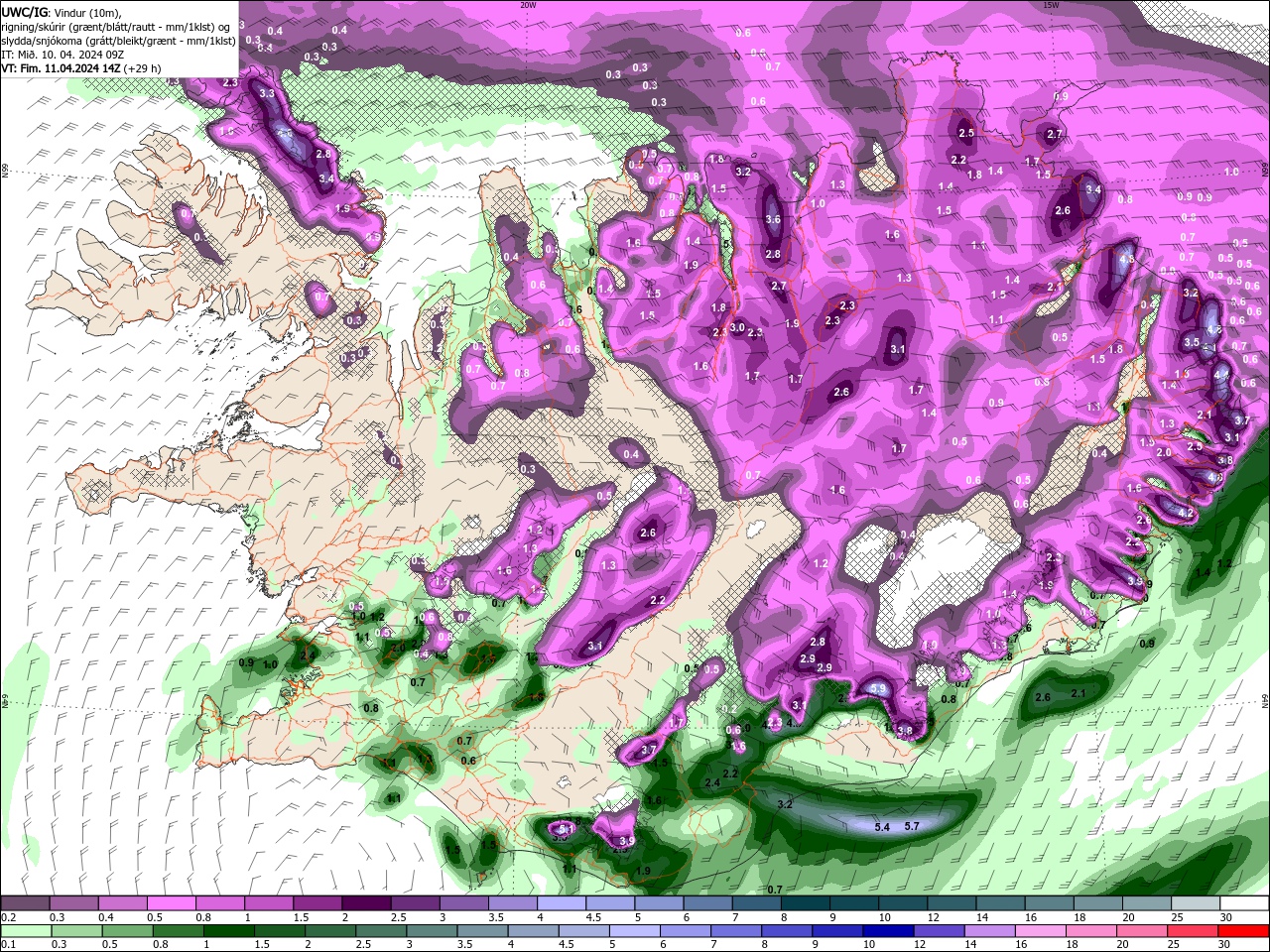Click lower legend row red swatch labelled 30
This screenshot has width=1270, height=952.
[1244, 931]
